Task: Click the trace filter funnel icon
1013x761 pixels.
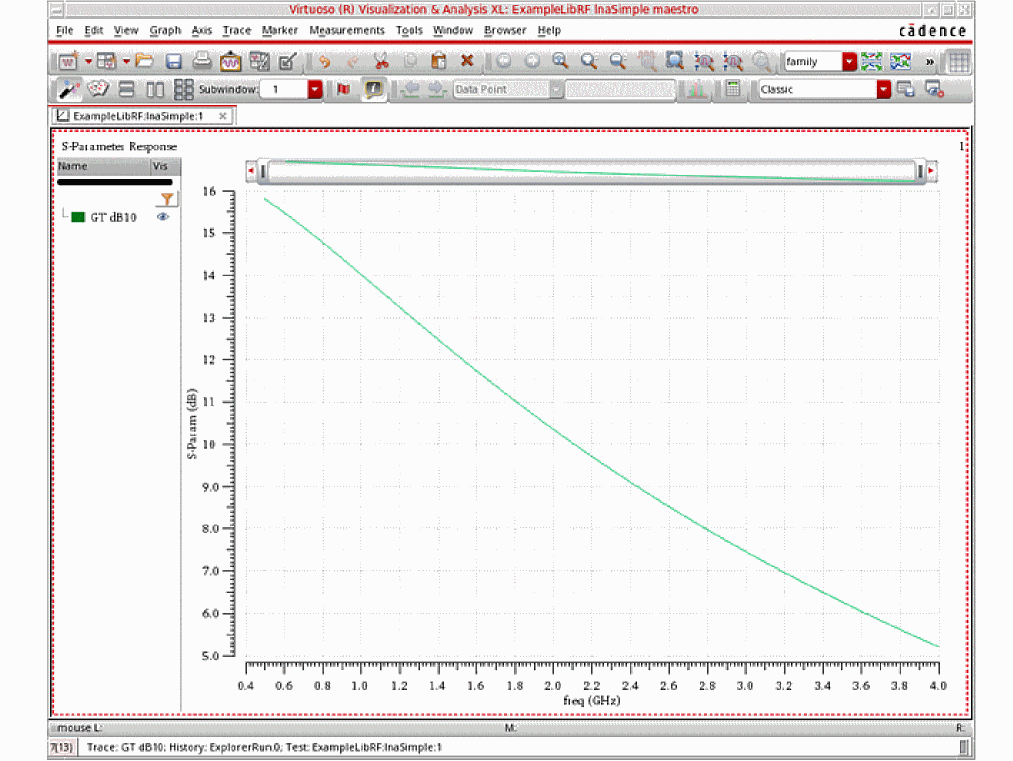Action: point(167,199)
